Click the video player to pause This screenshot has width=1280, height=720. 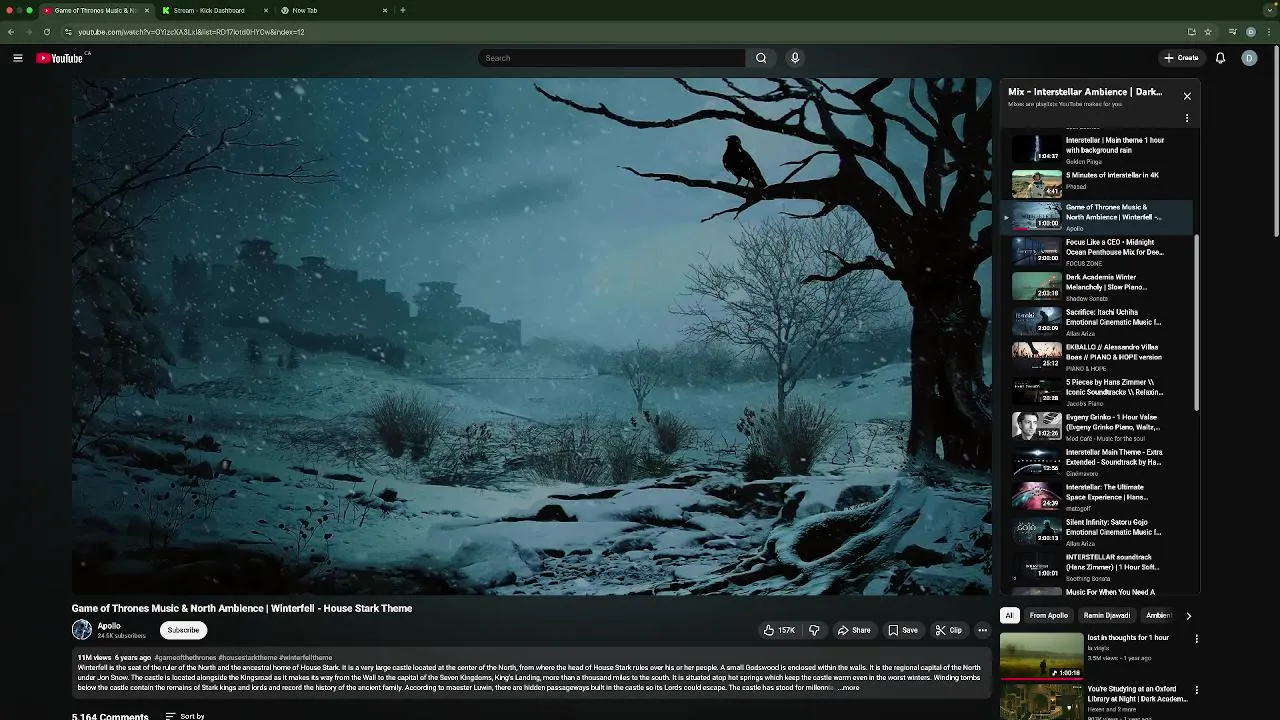pos(531,336)
